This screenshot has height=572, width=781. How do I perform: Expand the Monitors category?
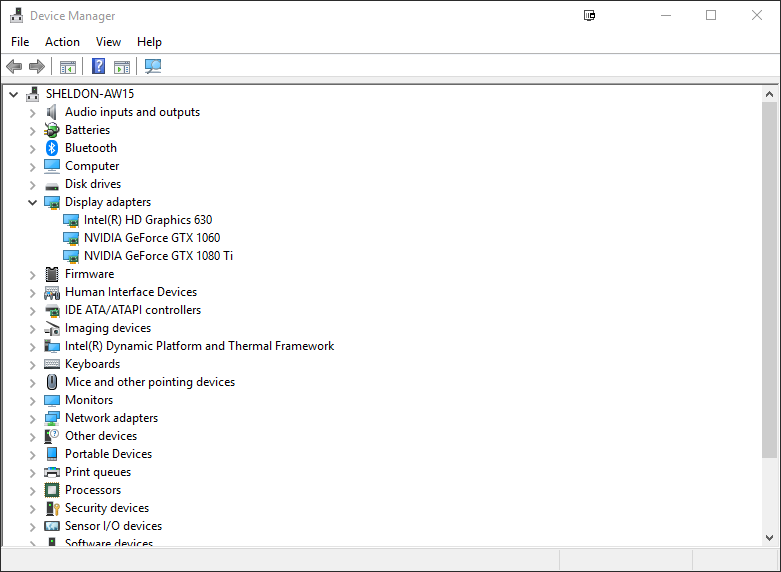[x=32, y=401]
